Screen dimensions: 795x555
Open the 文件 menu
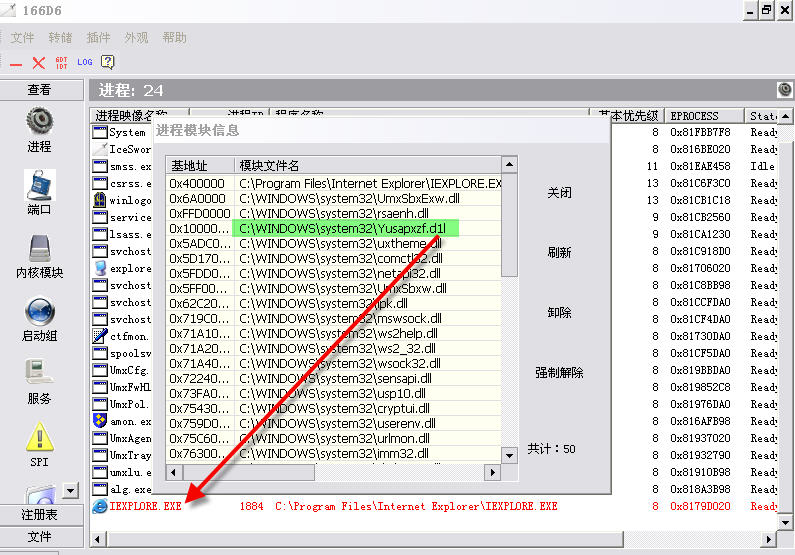[22, 38]
